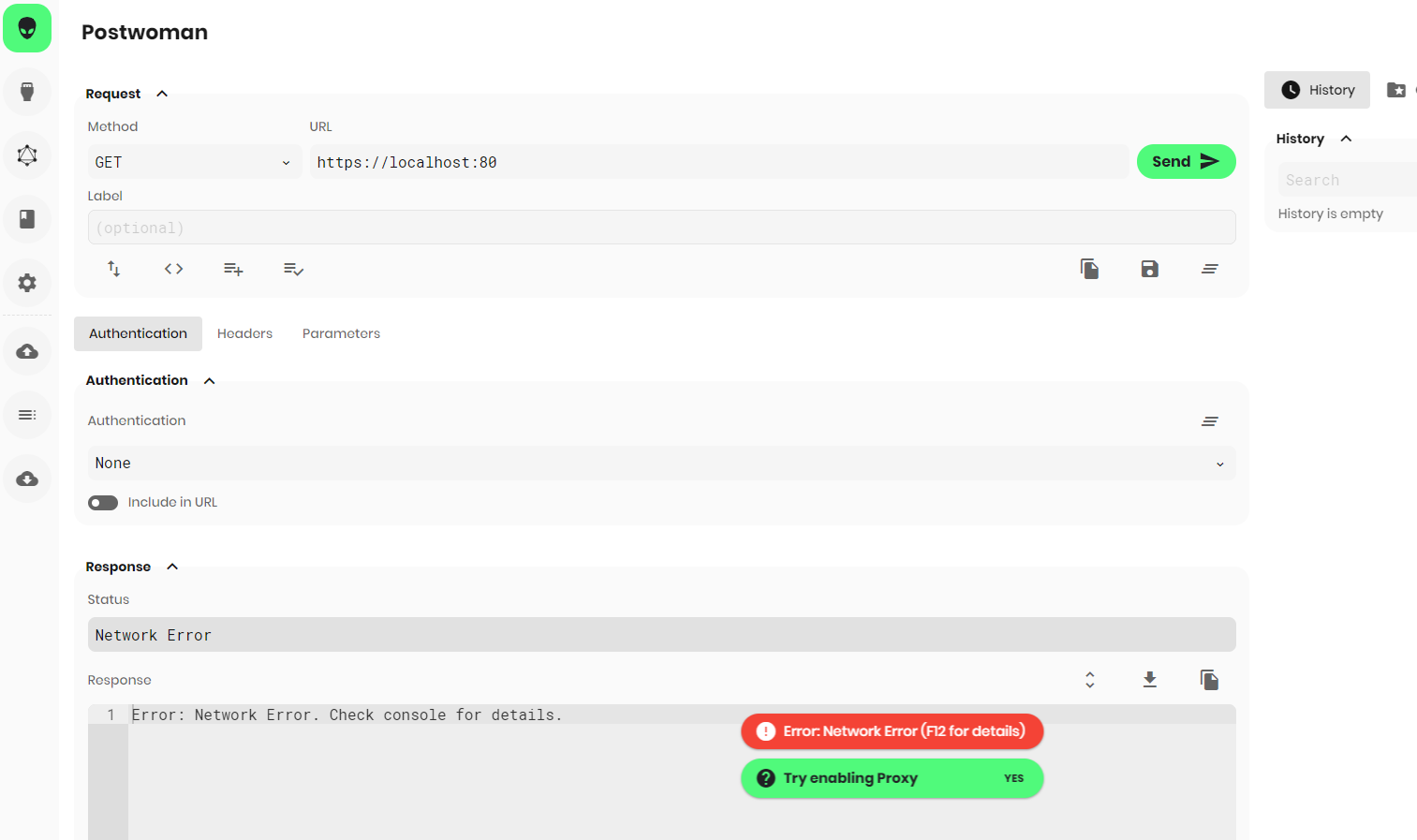Collapse the Response section
This screenshot has height=840, width=1417.
172,567
